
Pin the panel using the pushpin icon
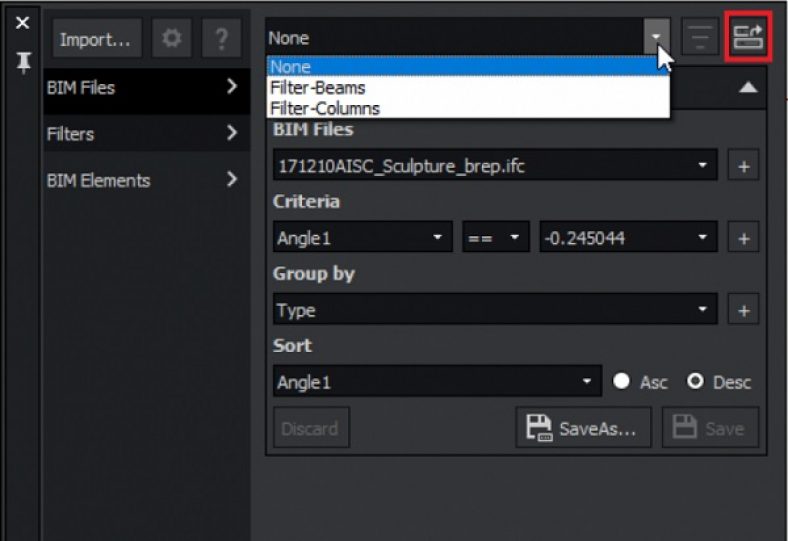pyautogui.click(x=23, y=63)
